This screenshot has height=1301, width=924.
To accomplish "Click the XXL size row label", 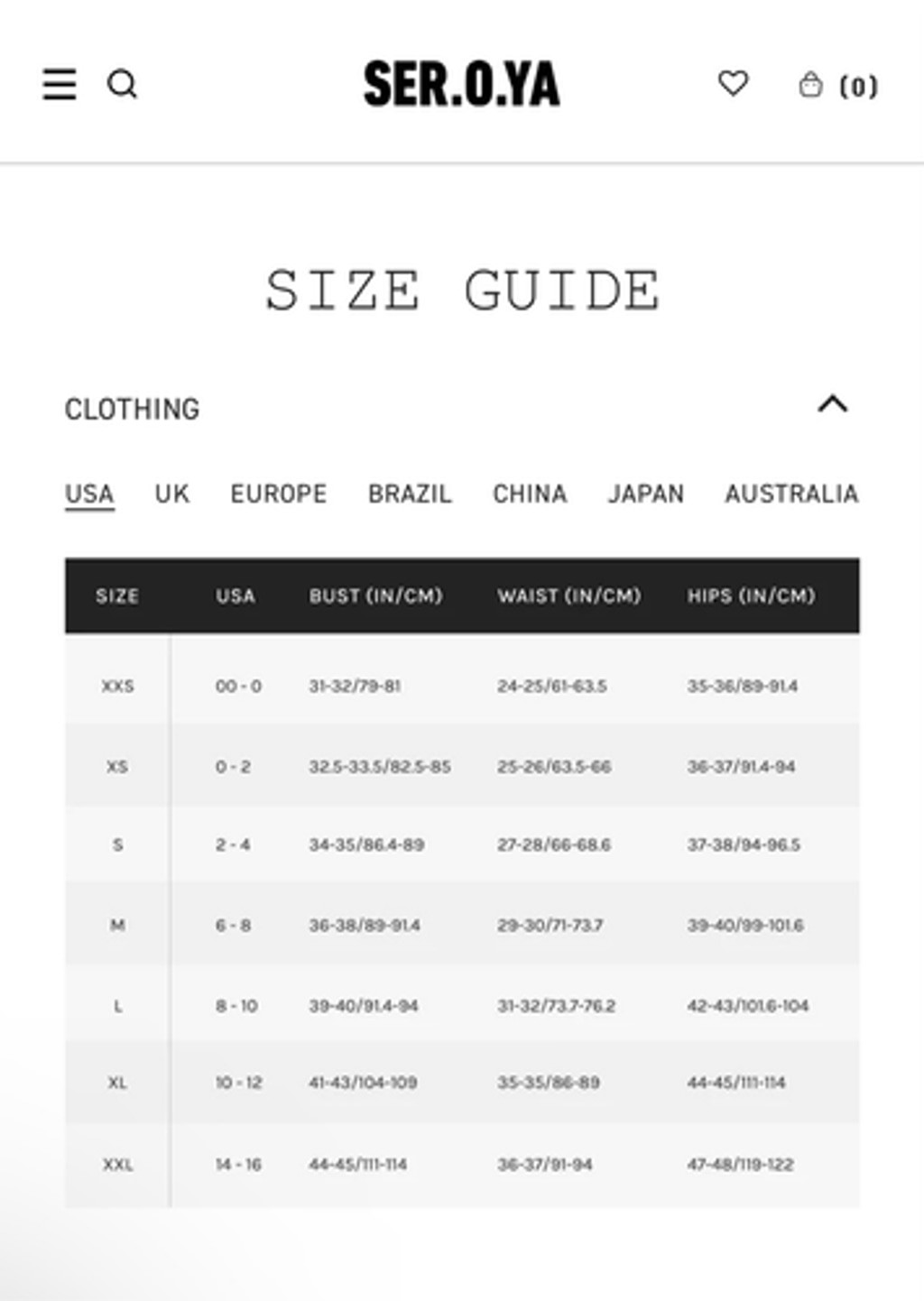I will point(117,1164).
